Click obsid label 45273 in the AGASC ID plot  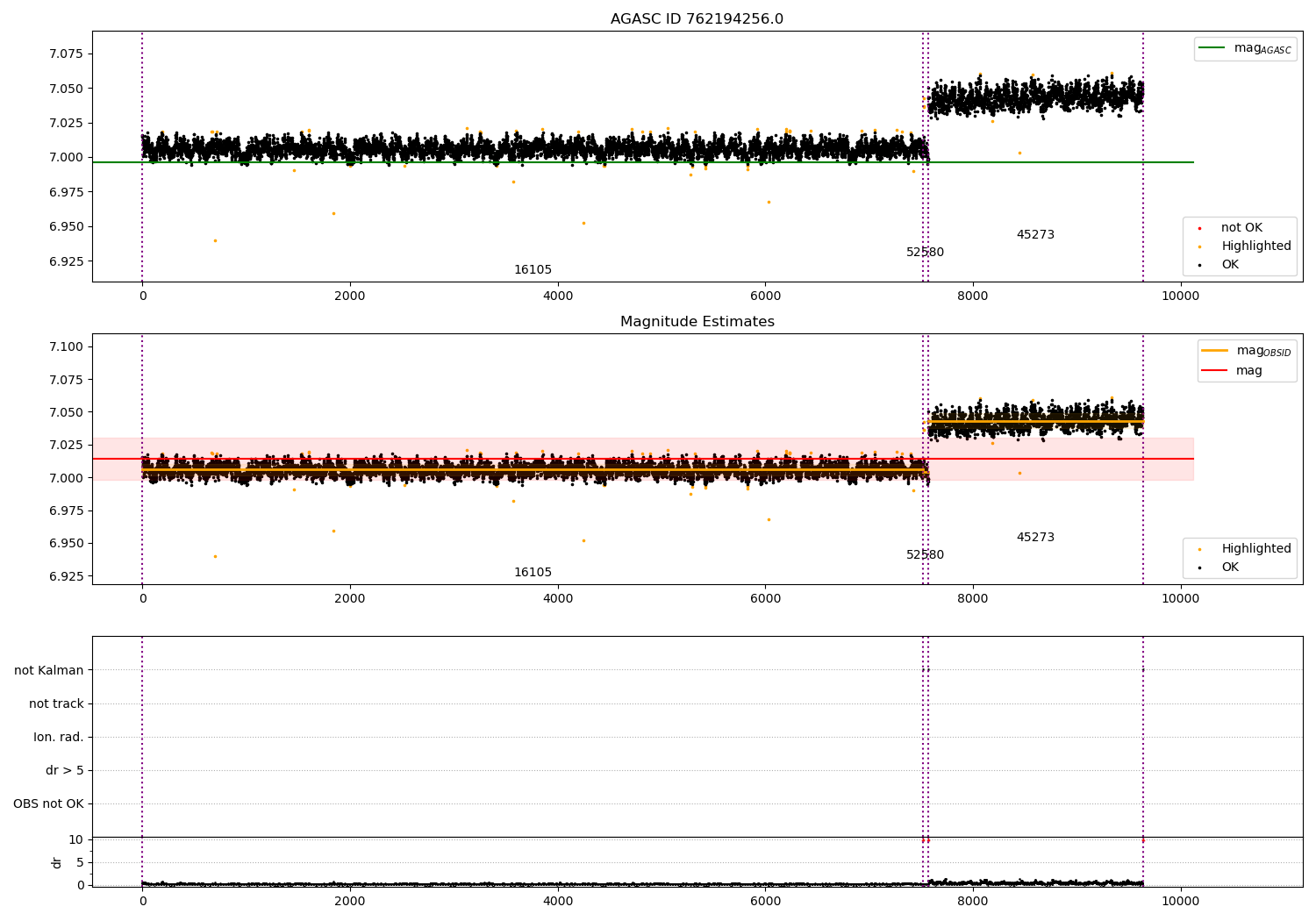tap(1035, 235)
